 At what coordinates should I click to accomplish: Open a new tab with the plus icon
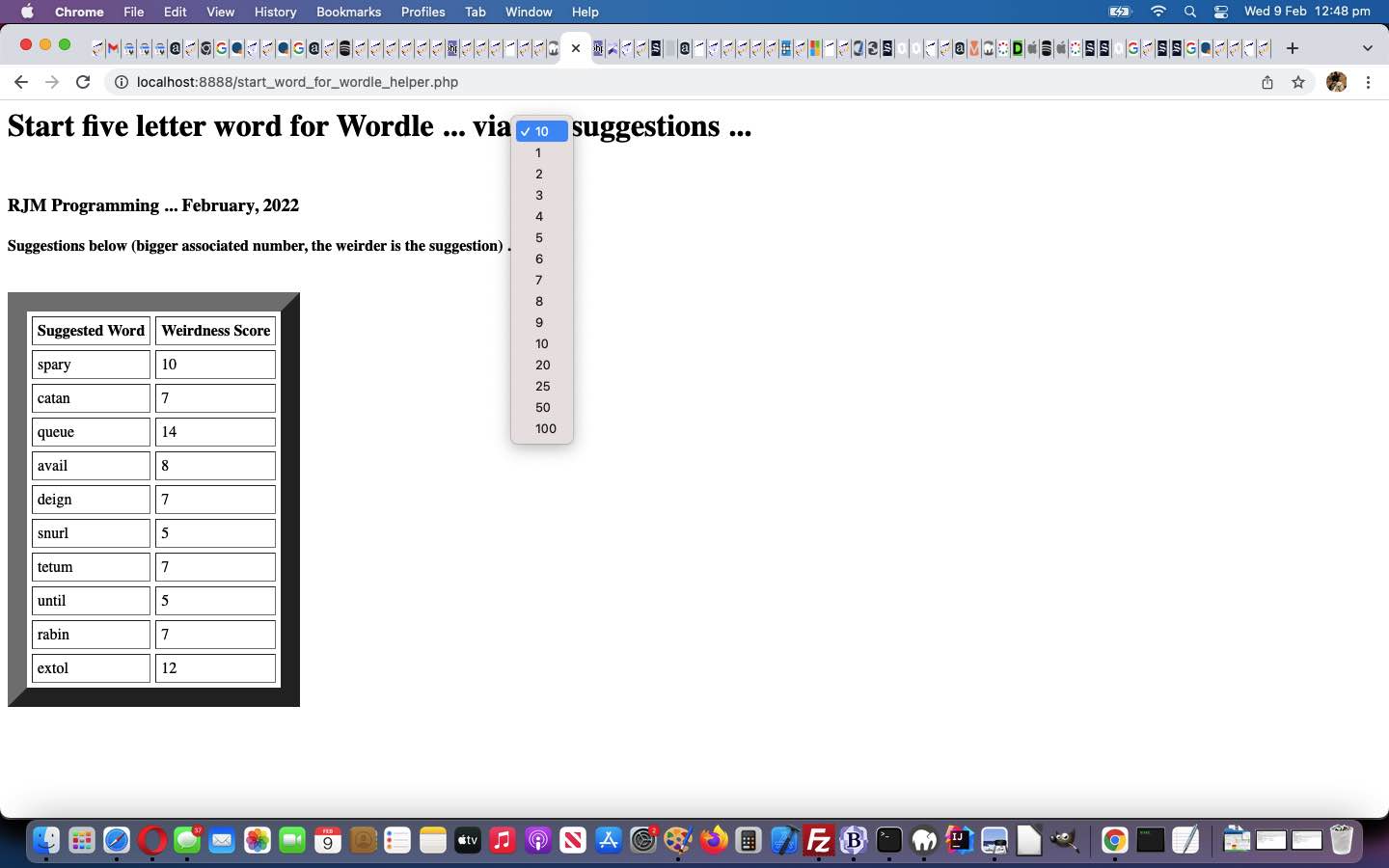(x=1293, y=48)
